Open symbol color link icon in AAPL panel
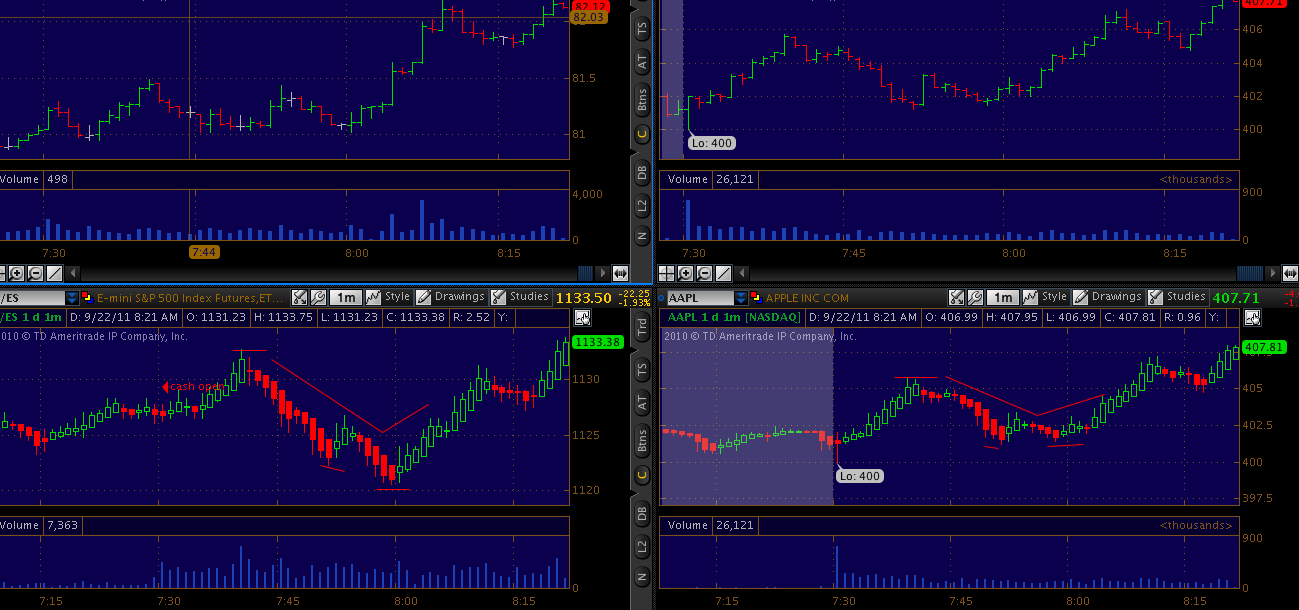Screen dimensions: 1299x610 (755, 297)
